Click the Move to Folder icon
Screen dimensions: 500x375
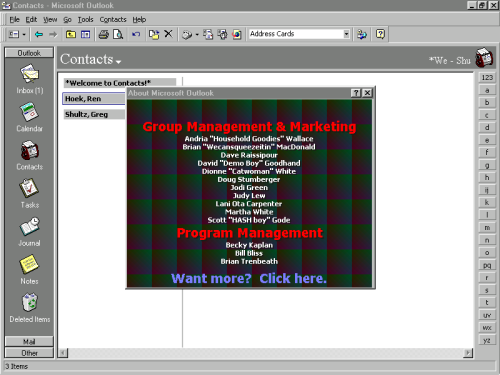[154, 34]
